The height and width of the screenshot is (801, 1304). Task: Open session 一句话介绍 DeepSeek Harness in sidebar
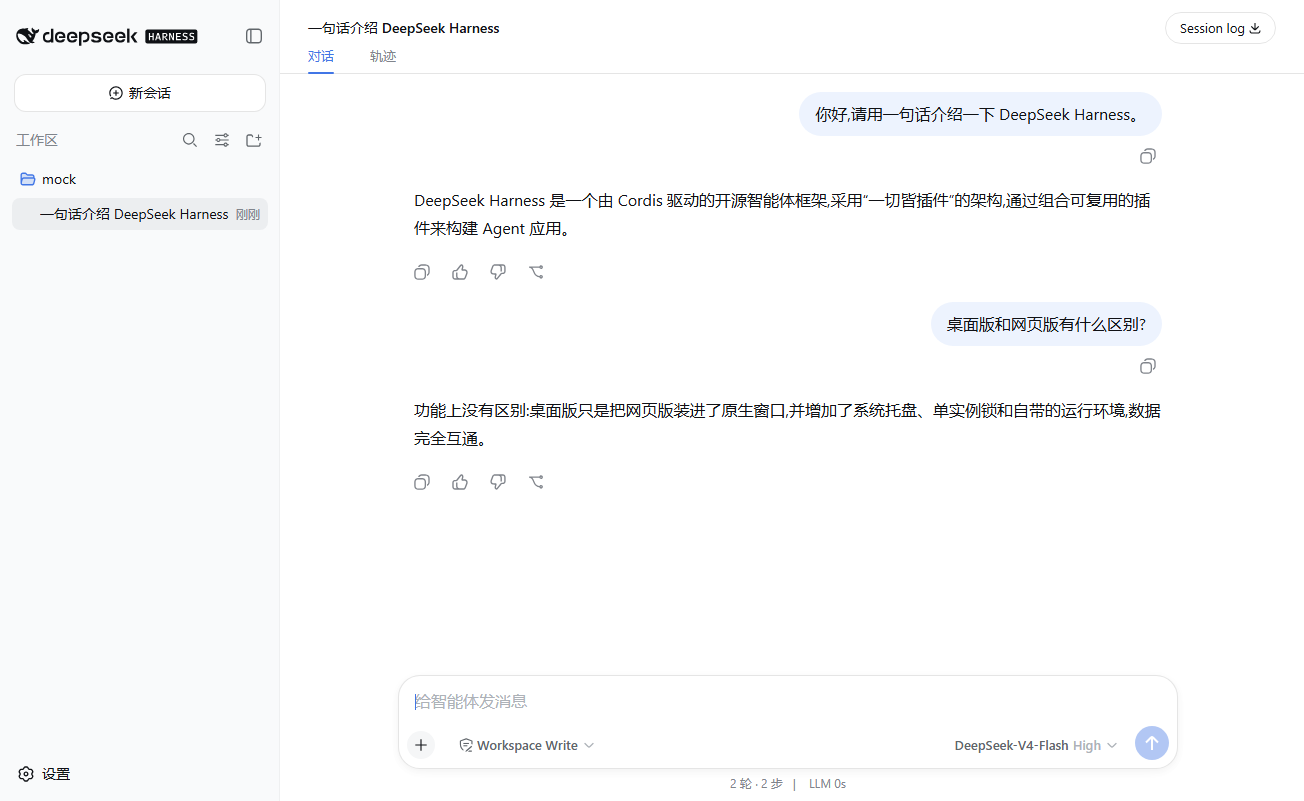[x=140, y=214]
